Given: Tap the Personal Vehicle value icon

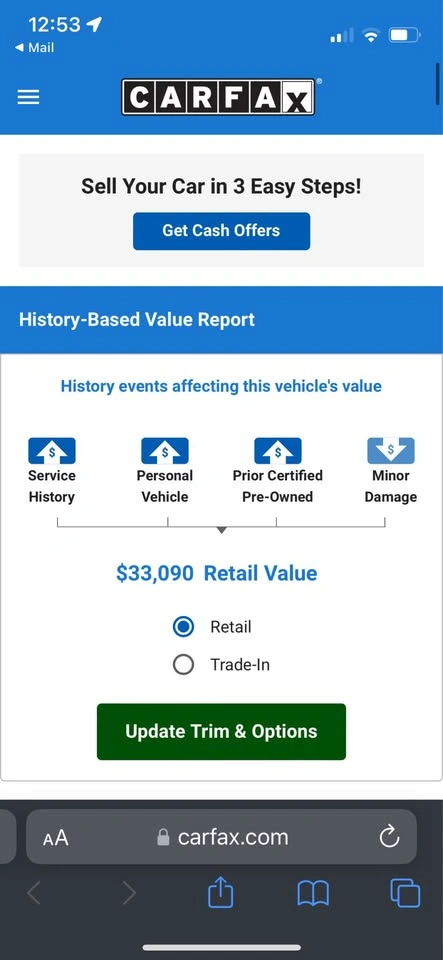Looking at the screenshot, I should [x=165, y=451].
